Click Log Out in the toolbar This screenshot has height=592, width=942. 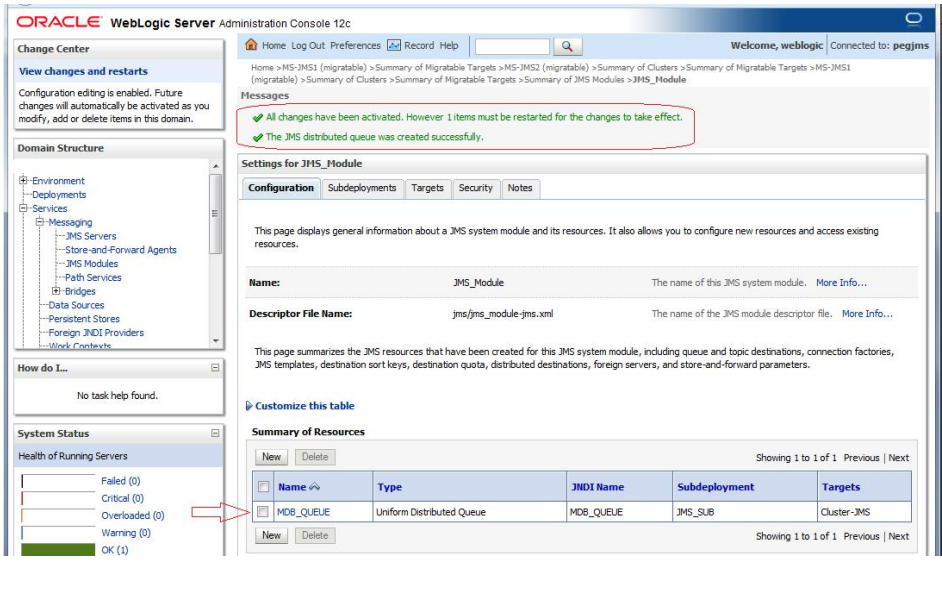tap(308, 45)
